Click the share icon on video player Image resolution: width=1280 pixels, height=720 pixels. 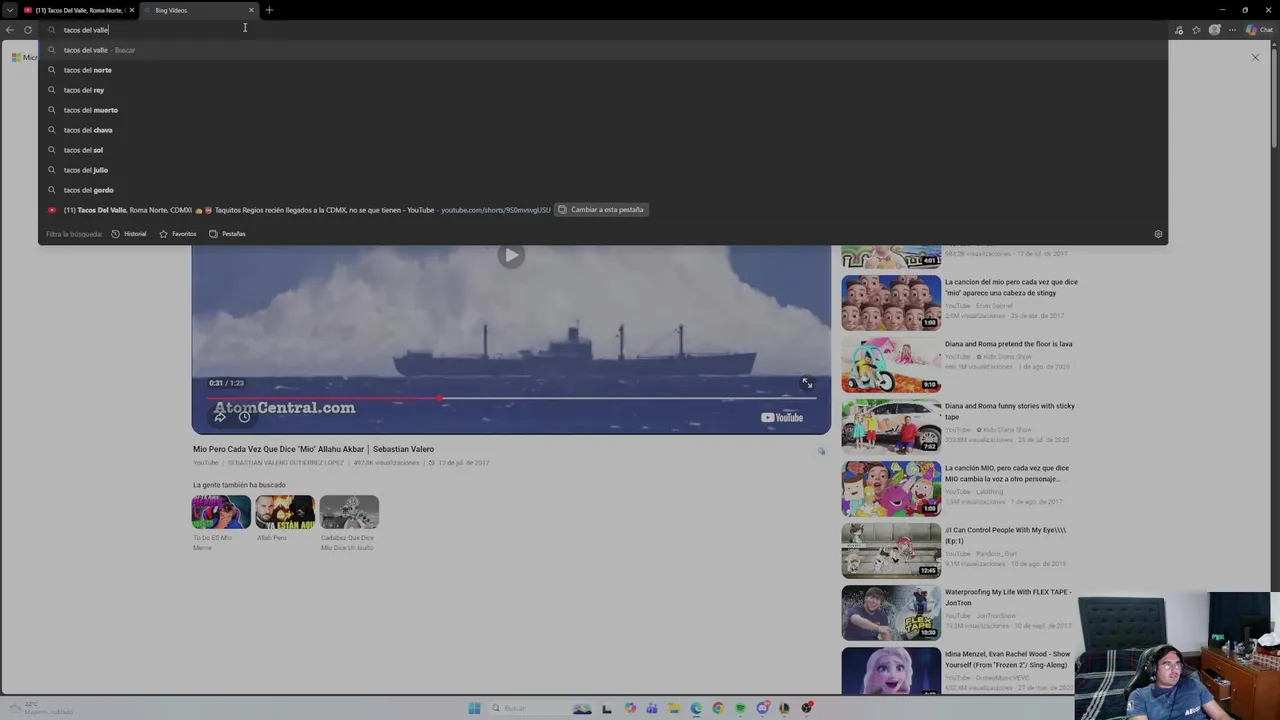coord(220,417)
